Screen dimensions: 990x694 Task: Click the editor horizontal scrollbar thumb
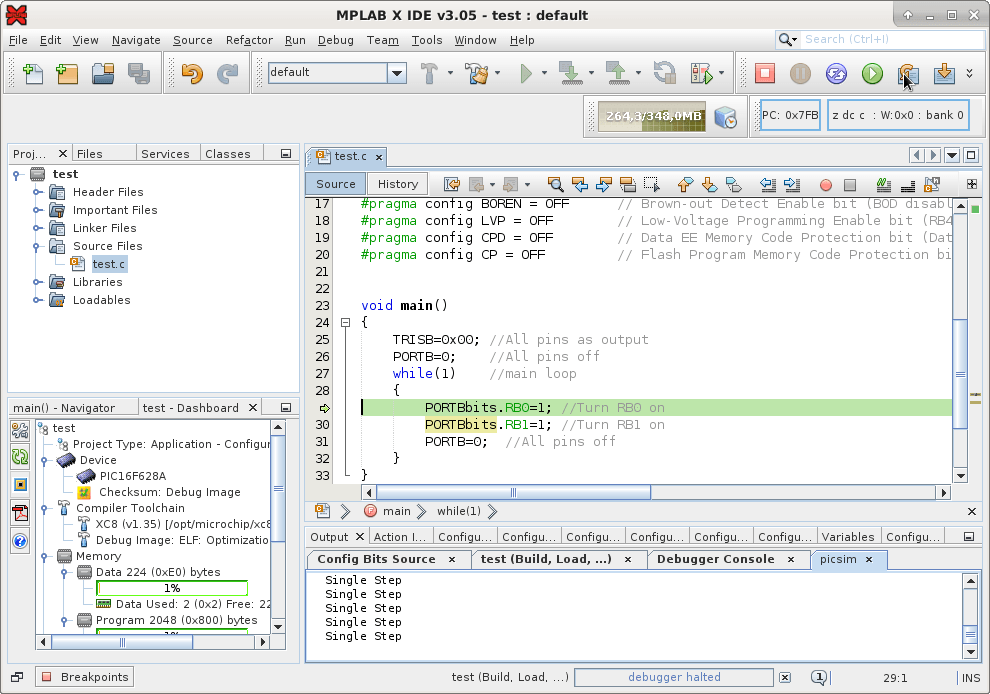pyautogui.click(x=513, y=493)
